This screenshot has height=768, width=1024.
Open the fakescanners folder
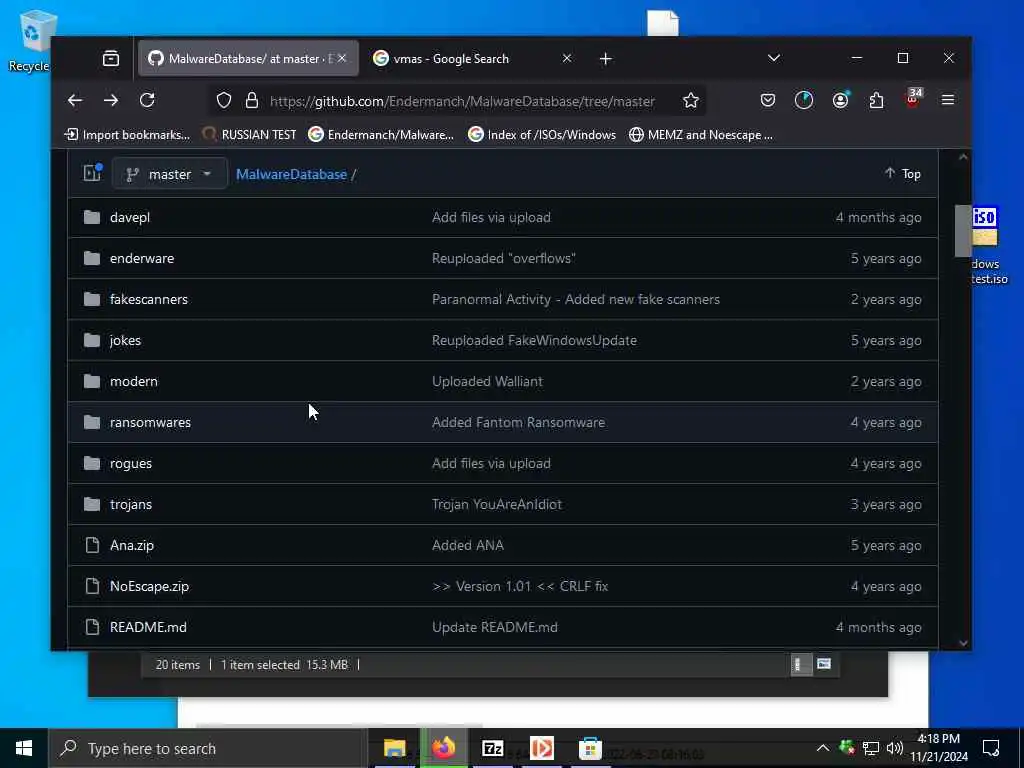tap(149, 299)
